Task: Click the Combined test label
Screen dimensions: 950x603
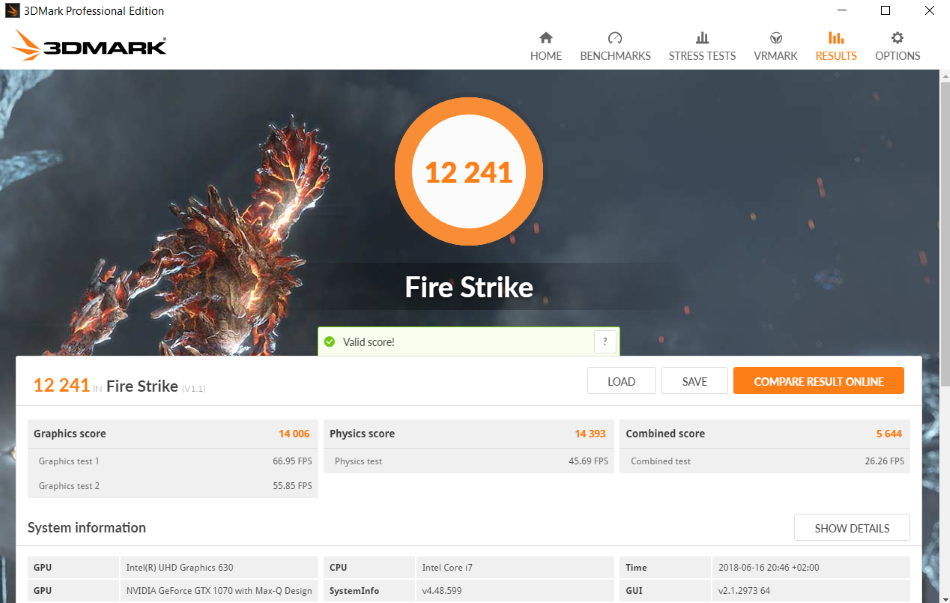Action: click(x=660, y=461)
